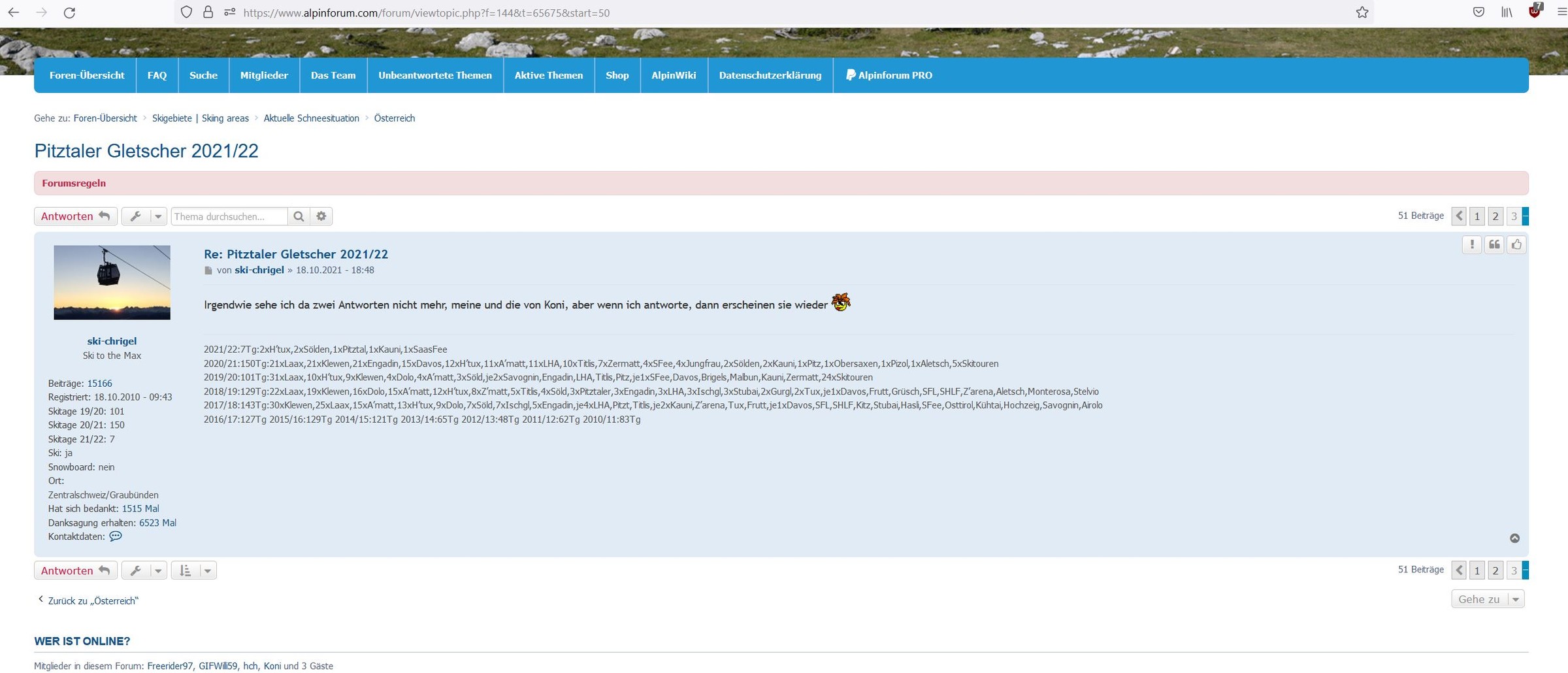Click the quote post icon
Viewport: 1568px width, 673px height.
[1494, 244]
